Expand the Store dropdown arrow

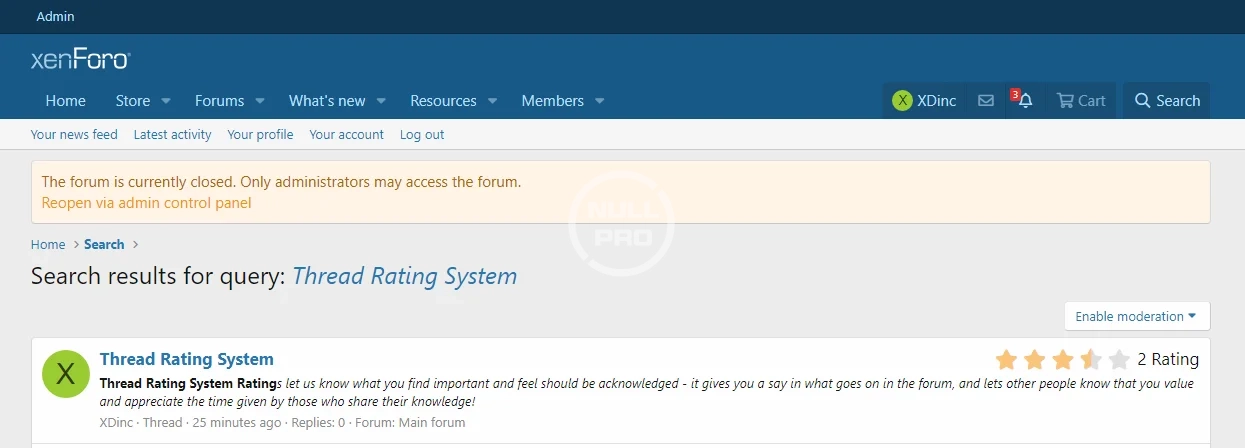166,101
